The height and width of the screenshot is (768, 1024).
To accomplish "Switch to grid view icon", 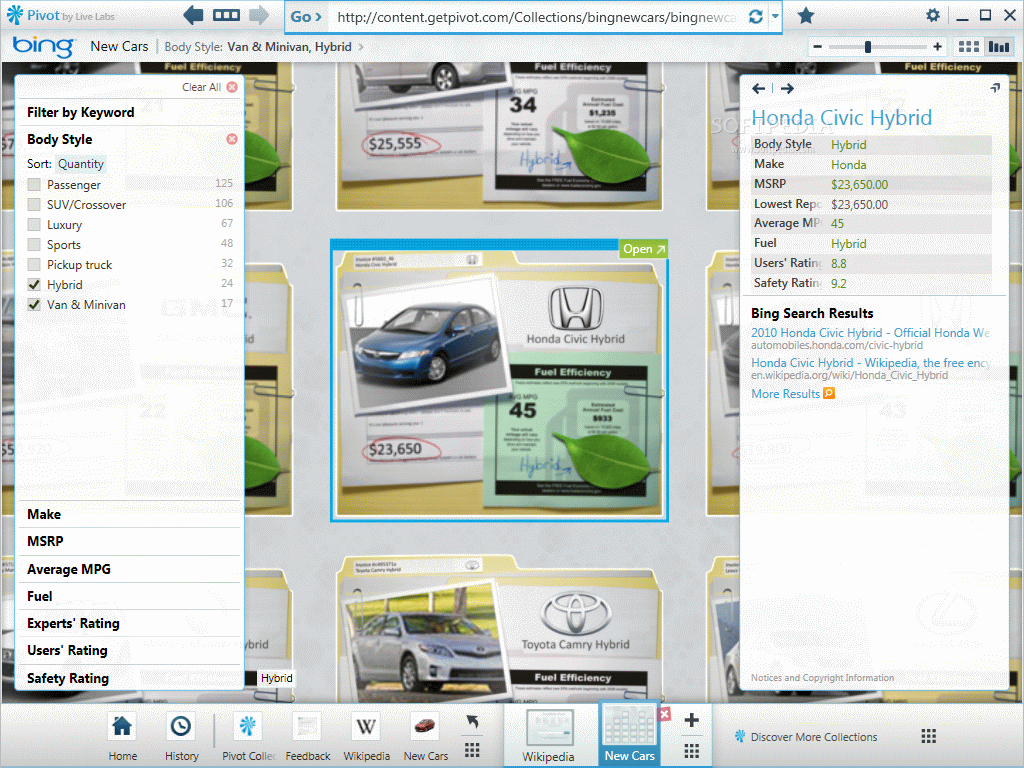I will [x=968, y=46].
